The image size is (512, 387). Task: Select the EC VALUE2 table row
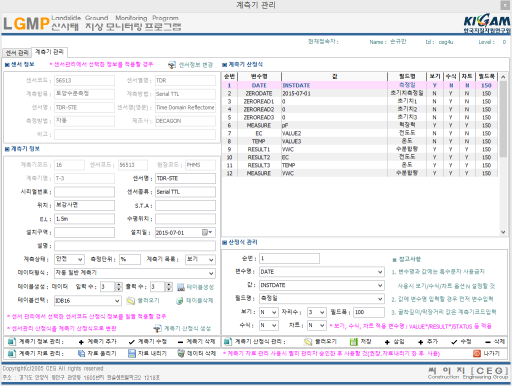360,134
